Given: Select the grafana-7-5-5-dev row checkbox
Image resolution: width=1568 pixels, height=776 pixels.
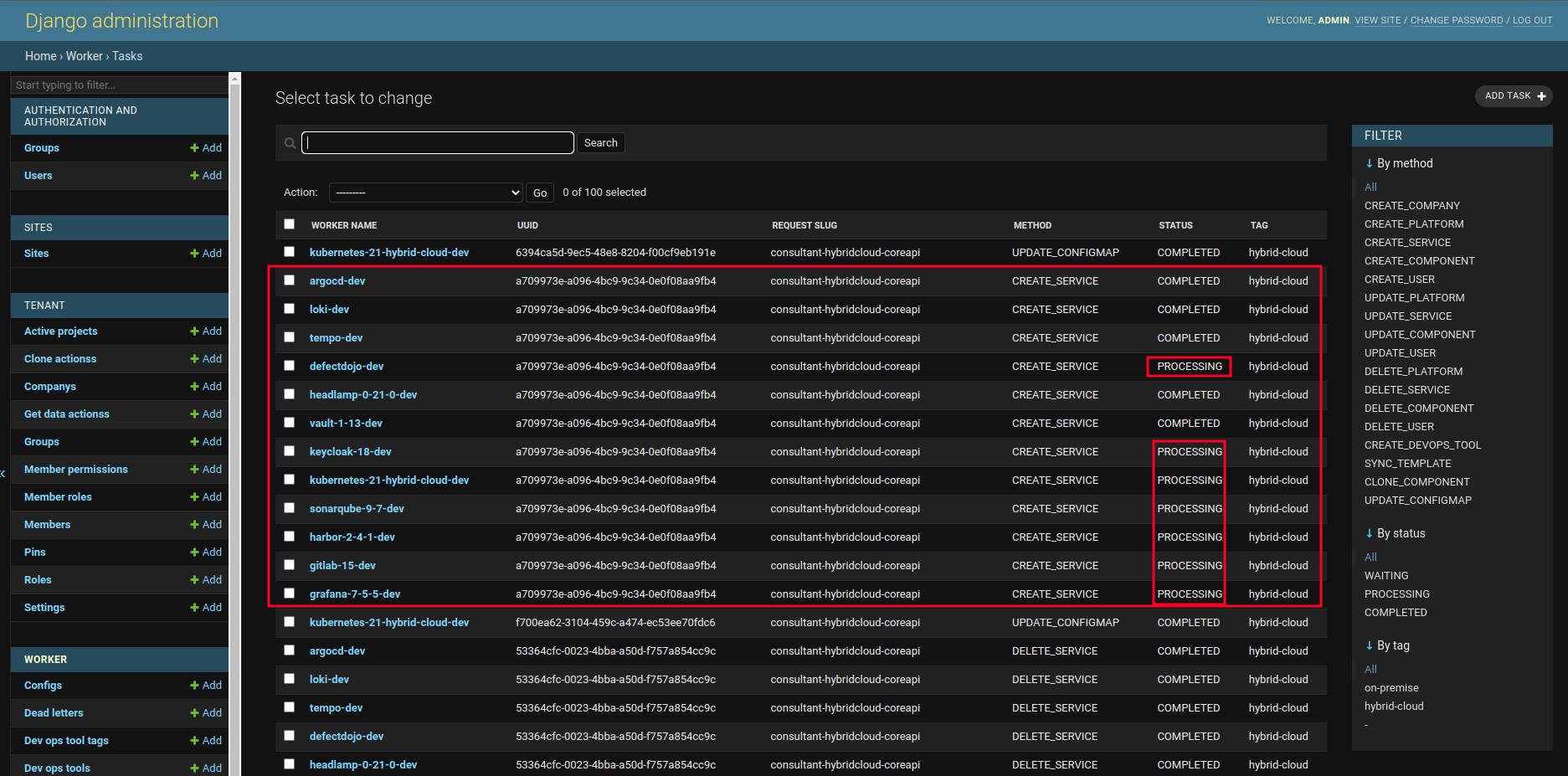Looking at the screenshot, I should [x=290, y=594].
